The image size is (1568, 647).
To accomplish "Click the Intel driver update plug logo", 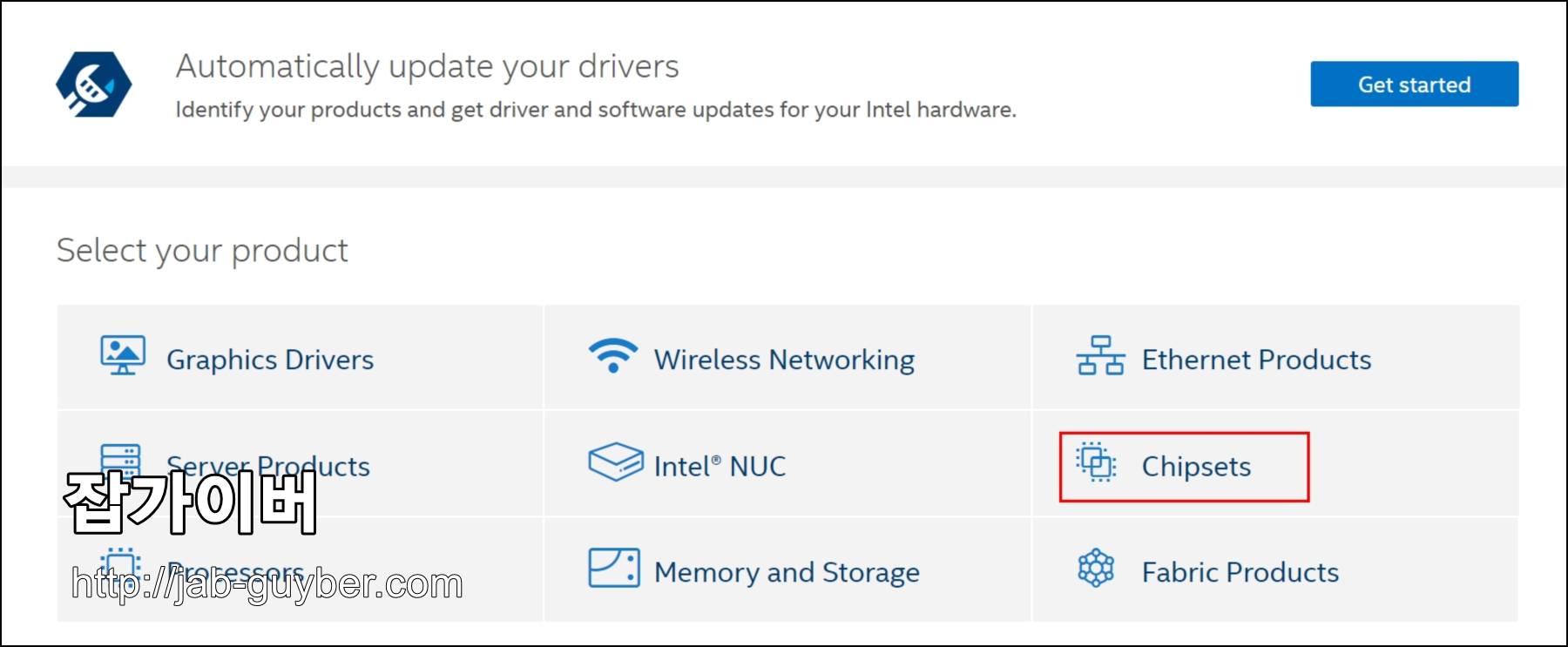I will pyautogui.click(x=94, y=84).
